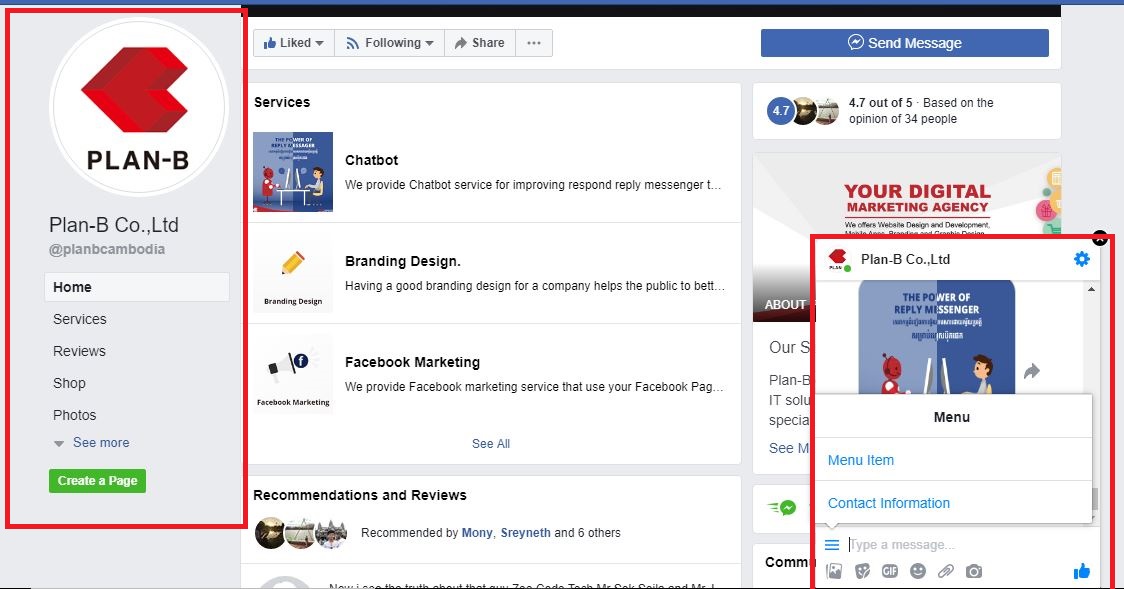Open the sticker picker in chat
Image resolution: width=1124 pixels, height=589 pixels.
coord(862,572)
